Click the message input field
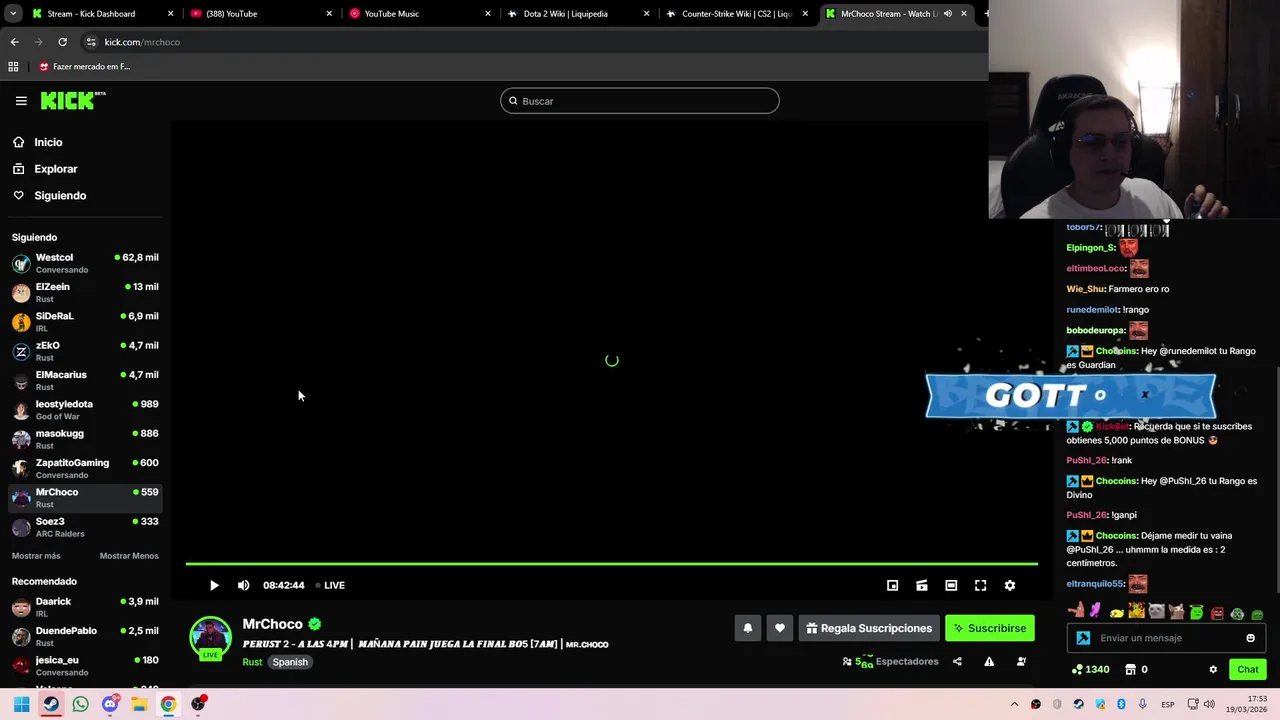The height and width of the screenshot is (720, 1280). click(x=1167, y=638)
